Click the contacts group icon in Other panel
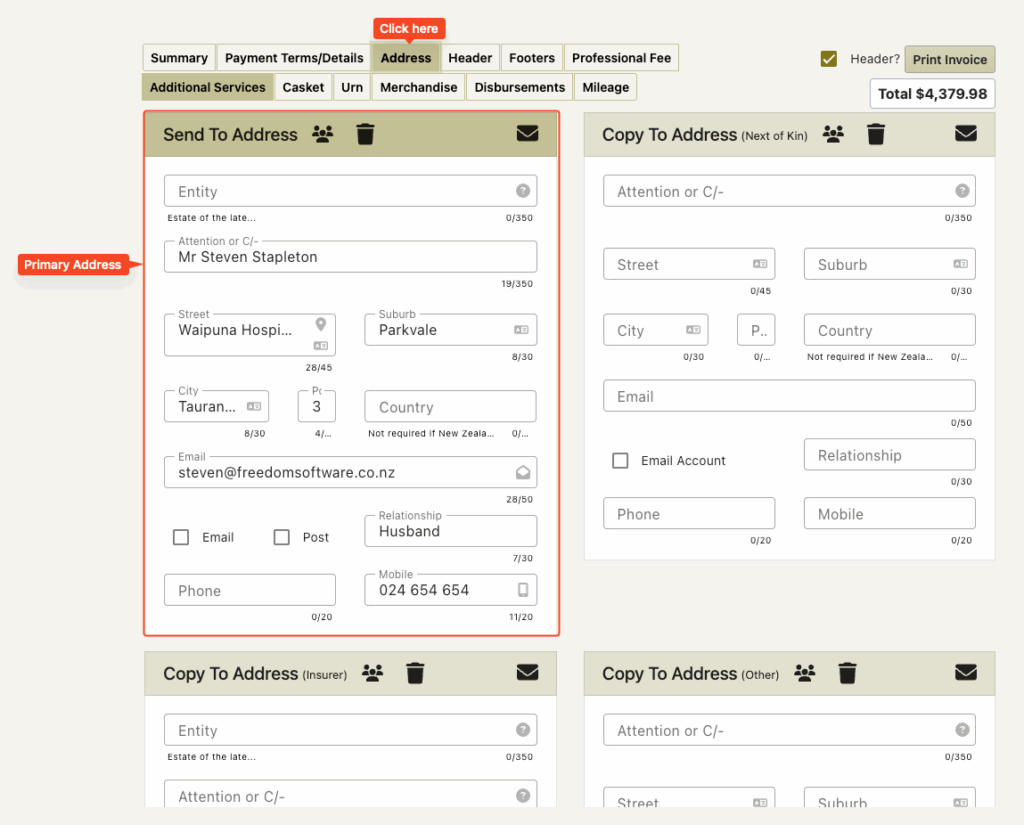The width and height of the screenshot is (1024, 825). 805,673
